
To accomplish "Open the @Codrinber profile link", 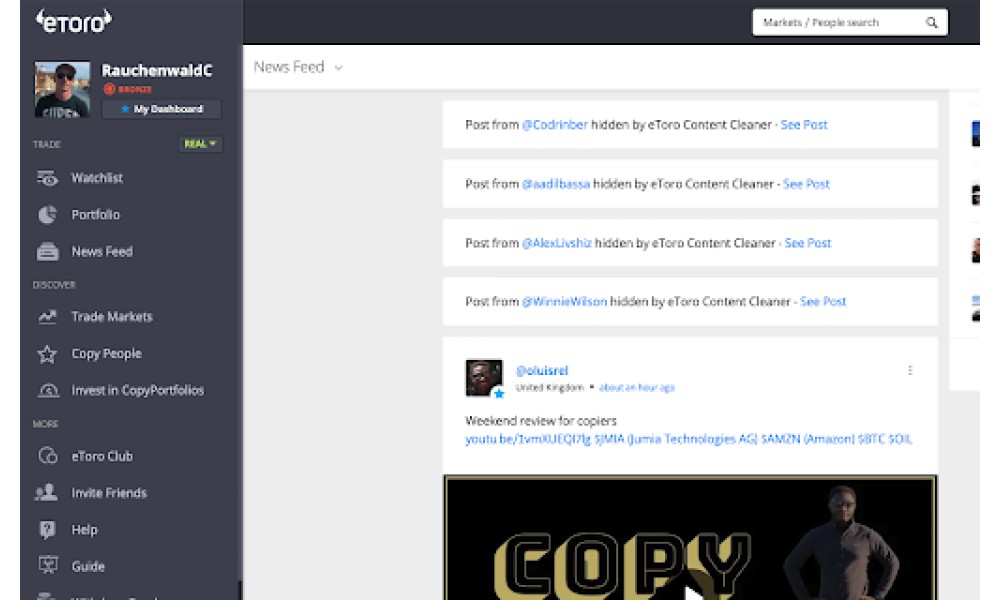I will [x=555, y=125].
